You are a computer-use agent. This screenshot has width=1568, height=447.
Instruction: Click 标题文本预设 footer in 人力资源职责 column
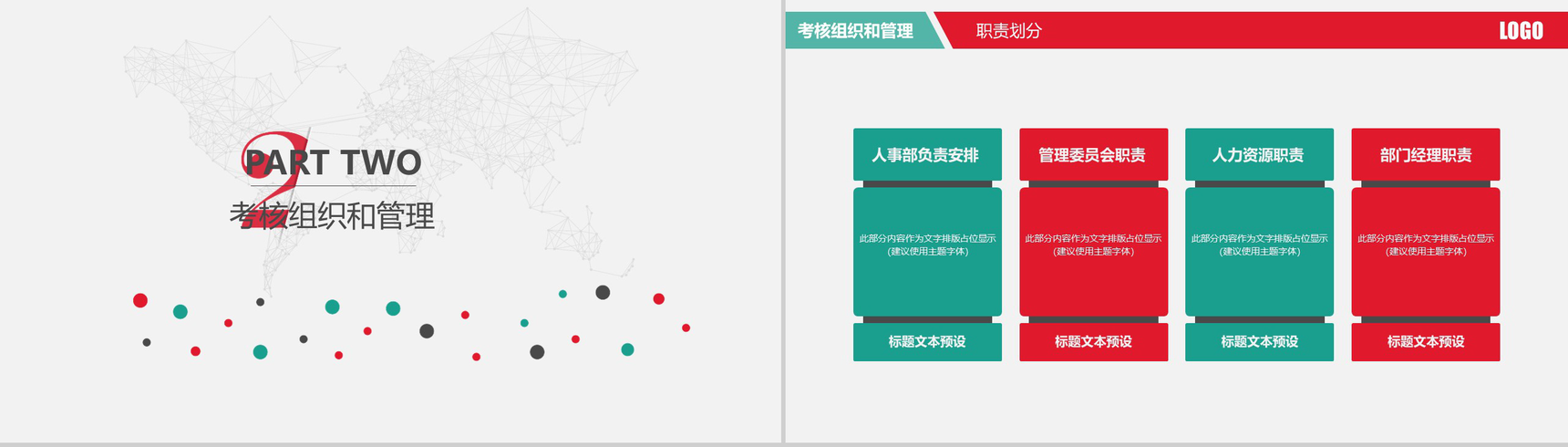pos(1259,342)
